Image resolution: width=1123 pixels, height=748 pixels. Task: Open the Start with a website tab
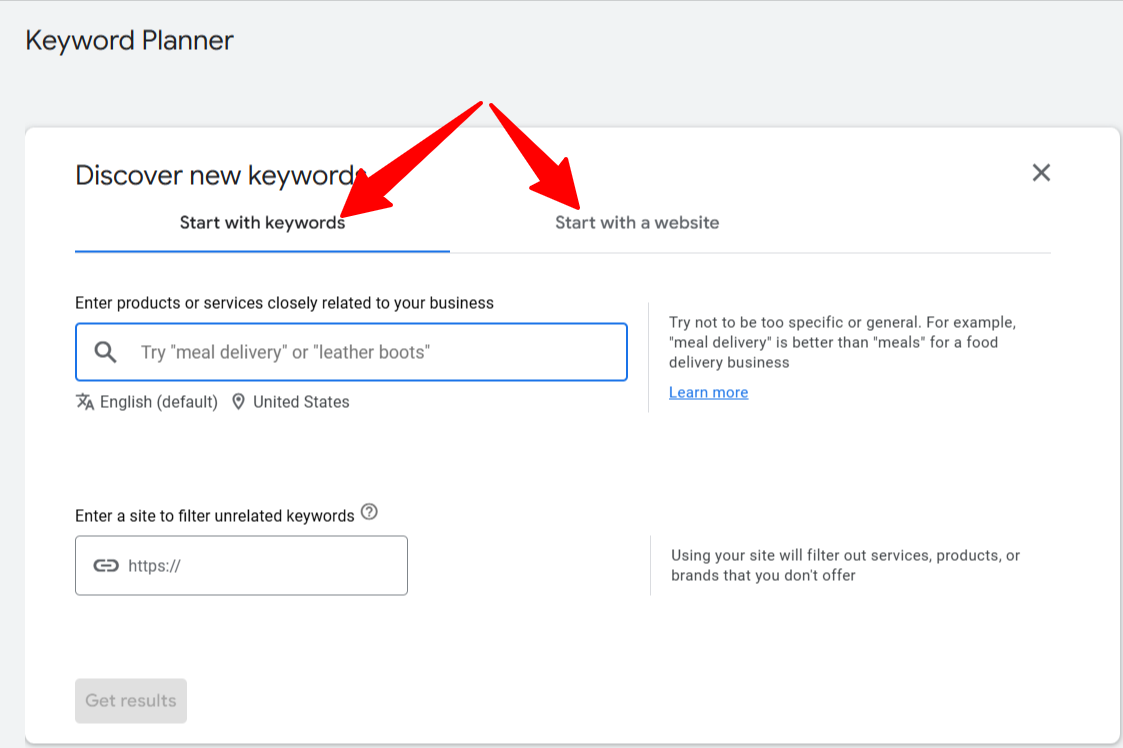tap(637, 223)
